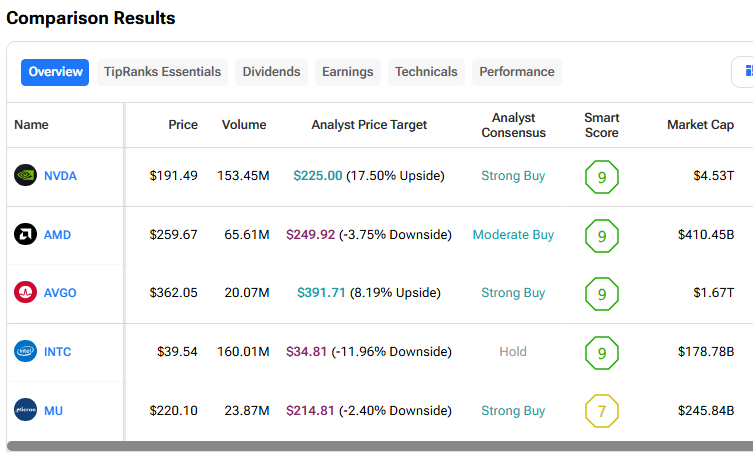Image resolution: width=753 pixels, height=461 pixels.
Task: Open the Dividends tab
Action: (271, 72)
